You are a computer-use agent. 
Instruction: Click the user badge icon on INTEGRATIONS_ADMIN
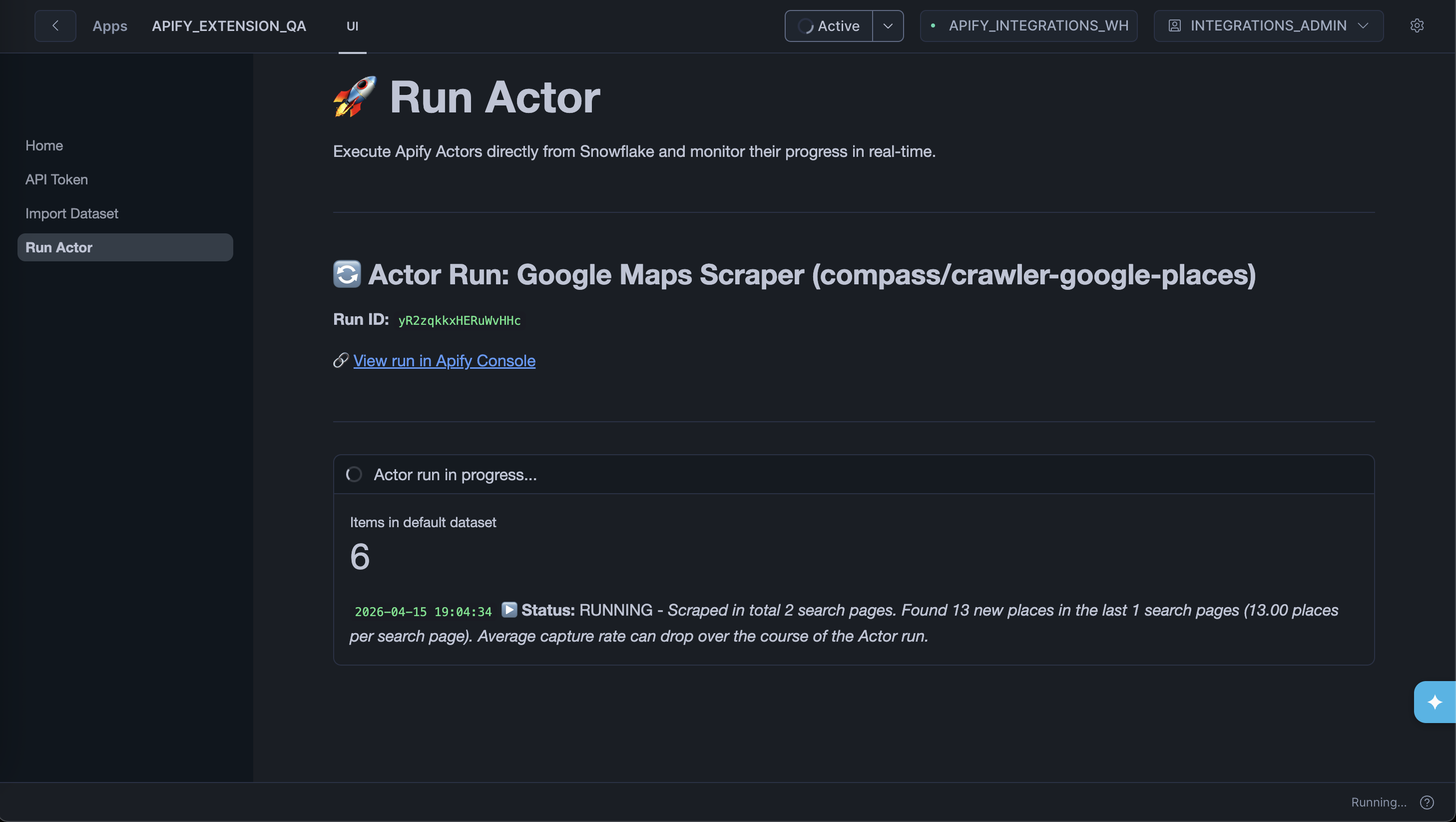[x=1176, y=25]
